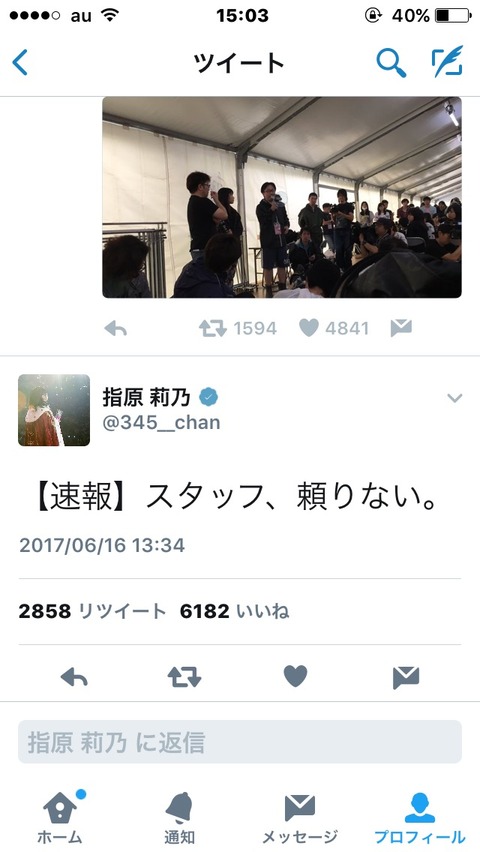Open search with the magnifying glass icon
Image resolution: width=480 pixels, height=852 pixels.
pos(391,62)
